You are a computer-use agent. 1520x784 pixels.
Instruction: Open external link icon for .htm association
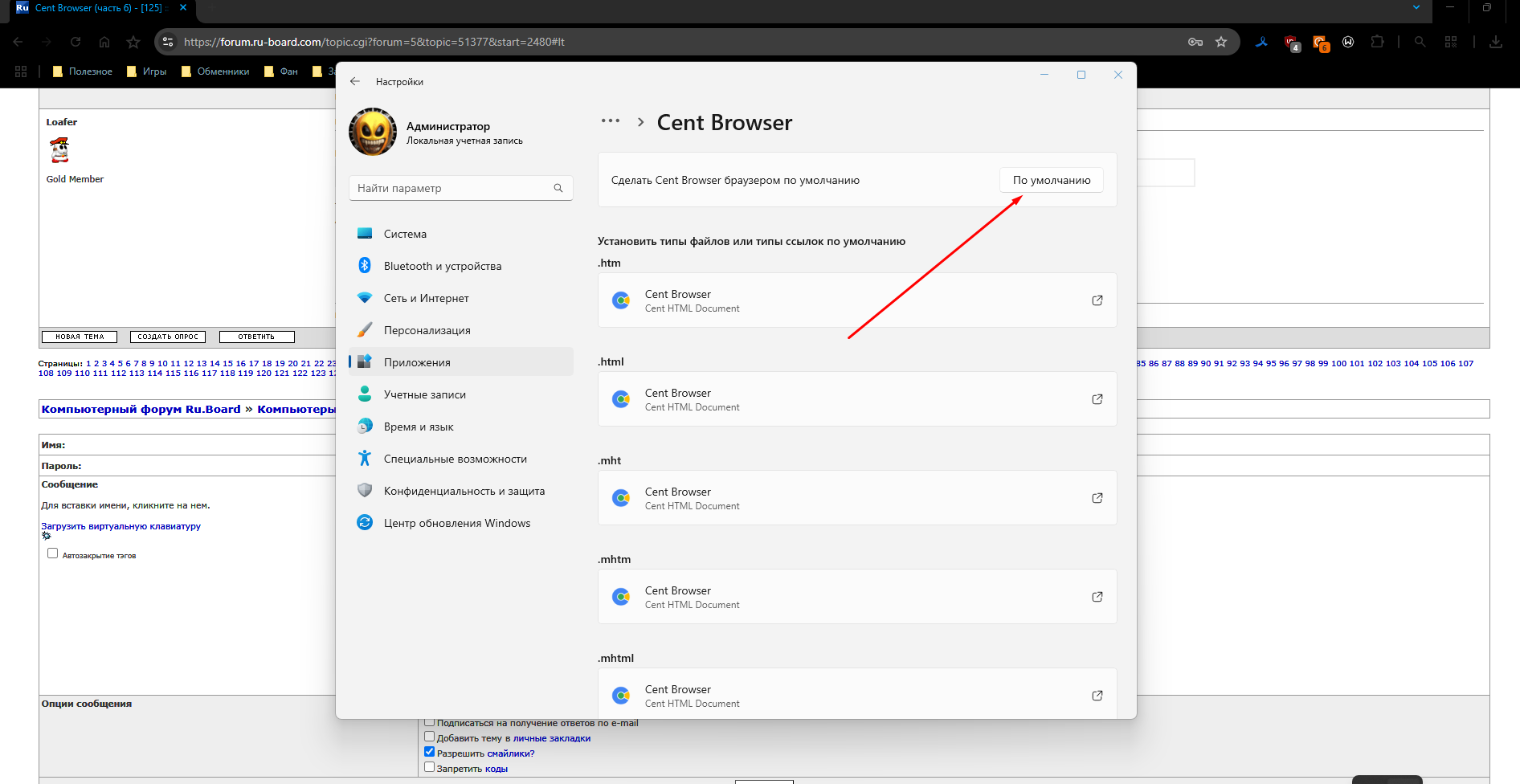coord(1097,300)
